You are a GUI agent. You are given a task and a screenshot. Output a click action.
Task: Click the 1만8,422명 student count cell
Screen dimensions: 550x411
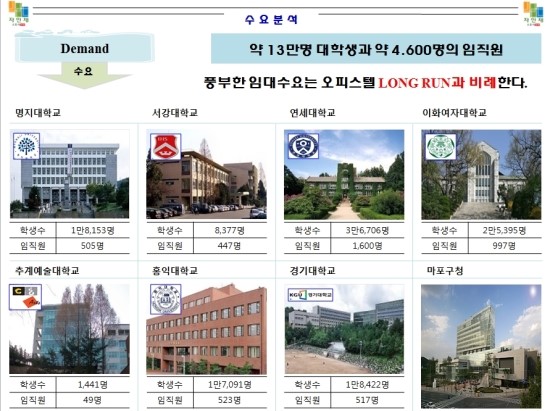click(367, 385)
